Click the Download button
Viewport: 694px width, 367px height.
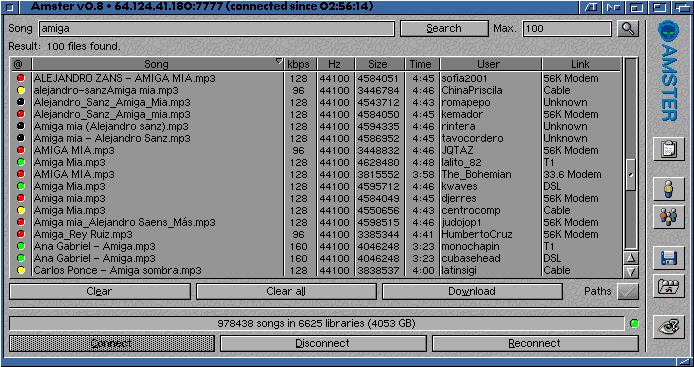point(472,291)
